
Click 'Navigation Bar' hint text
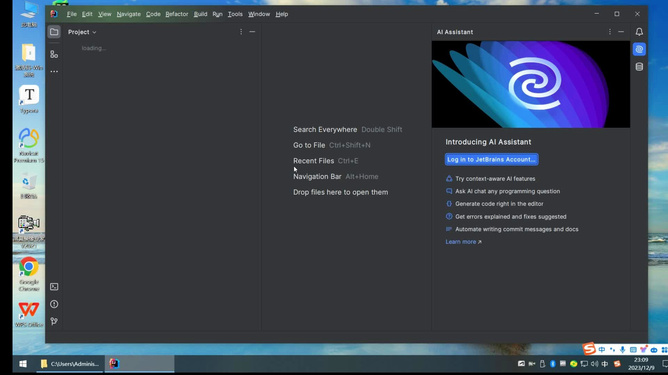pyautogui.click(x=317, y=176)
